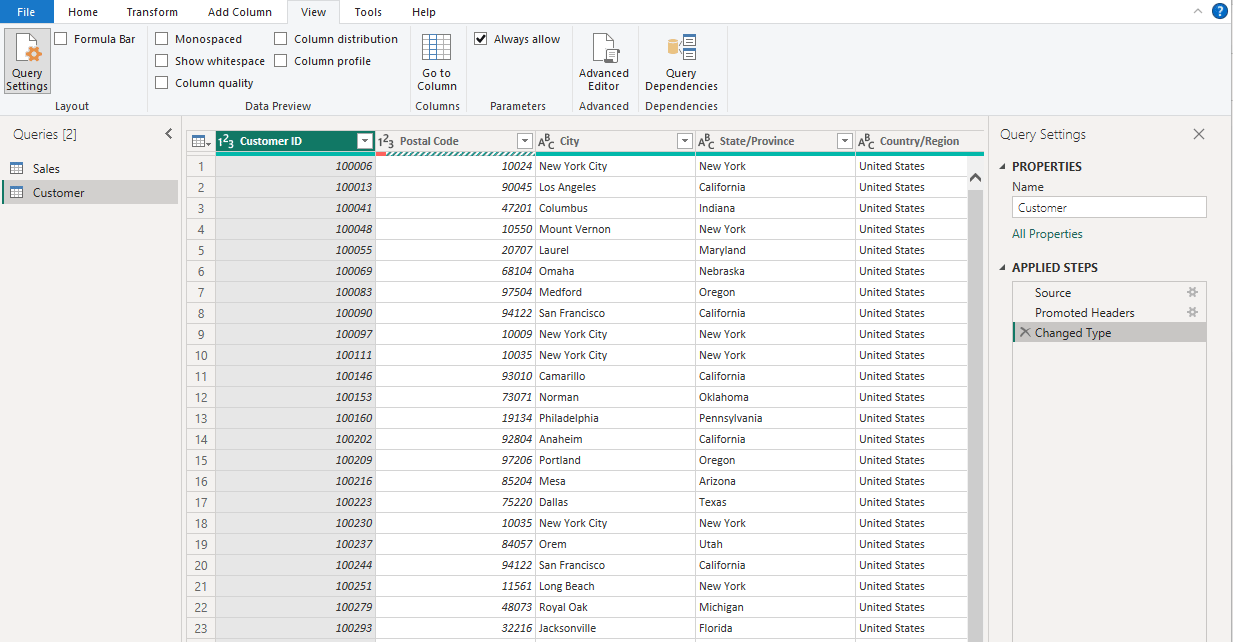Enable Column quality checkbox
The width and height of the screenshot is (1233, 642).
(161, 83)
